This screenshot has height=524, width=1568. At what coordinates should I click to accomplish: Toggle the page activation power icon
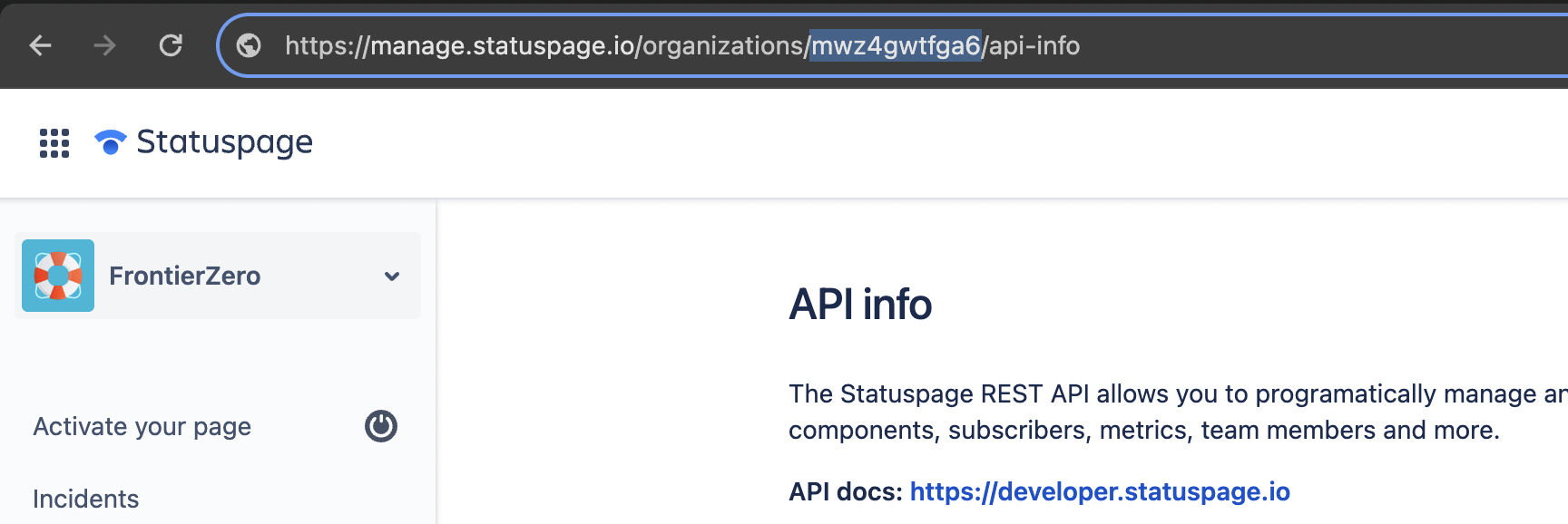point(381,426)
